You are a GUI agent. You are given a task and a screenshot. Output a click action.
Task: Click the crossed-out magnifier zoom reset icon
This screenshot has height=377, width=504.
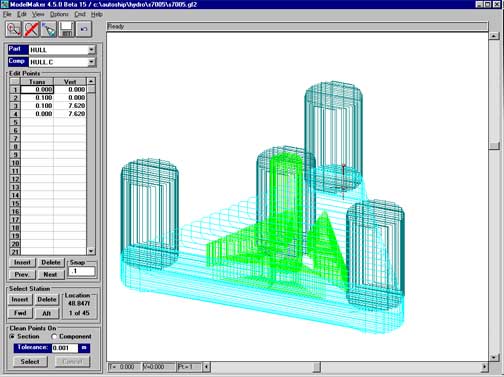pyautogui.click(x=31, y=29)
